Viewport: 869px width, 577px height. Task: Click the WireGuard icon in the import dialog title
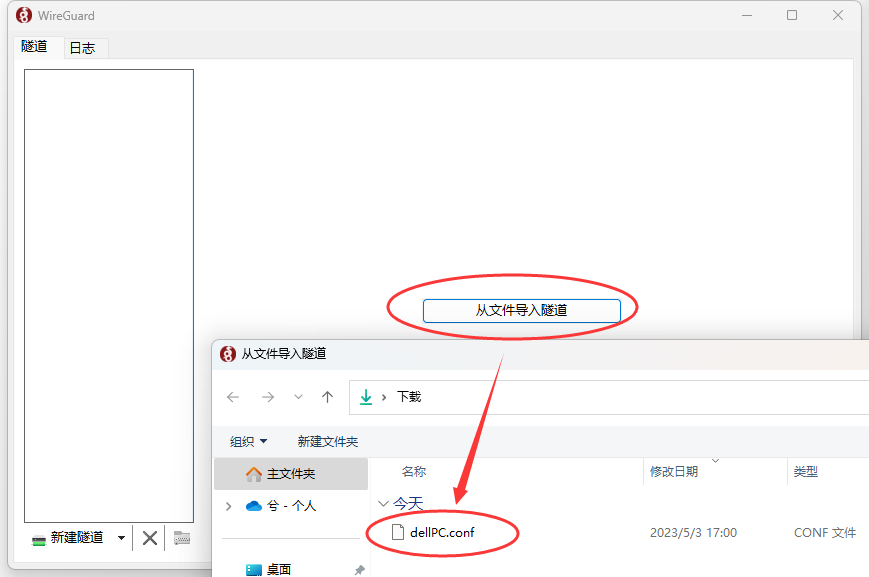point(228,354)
